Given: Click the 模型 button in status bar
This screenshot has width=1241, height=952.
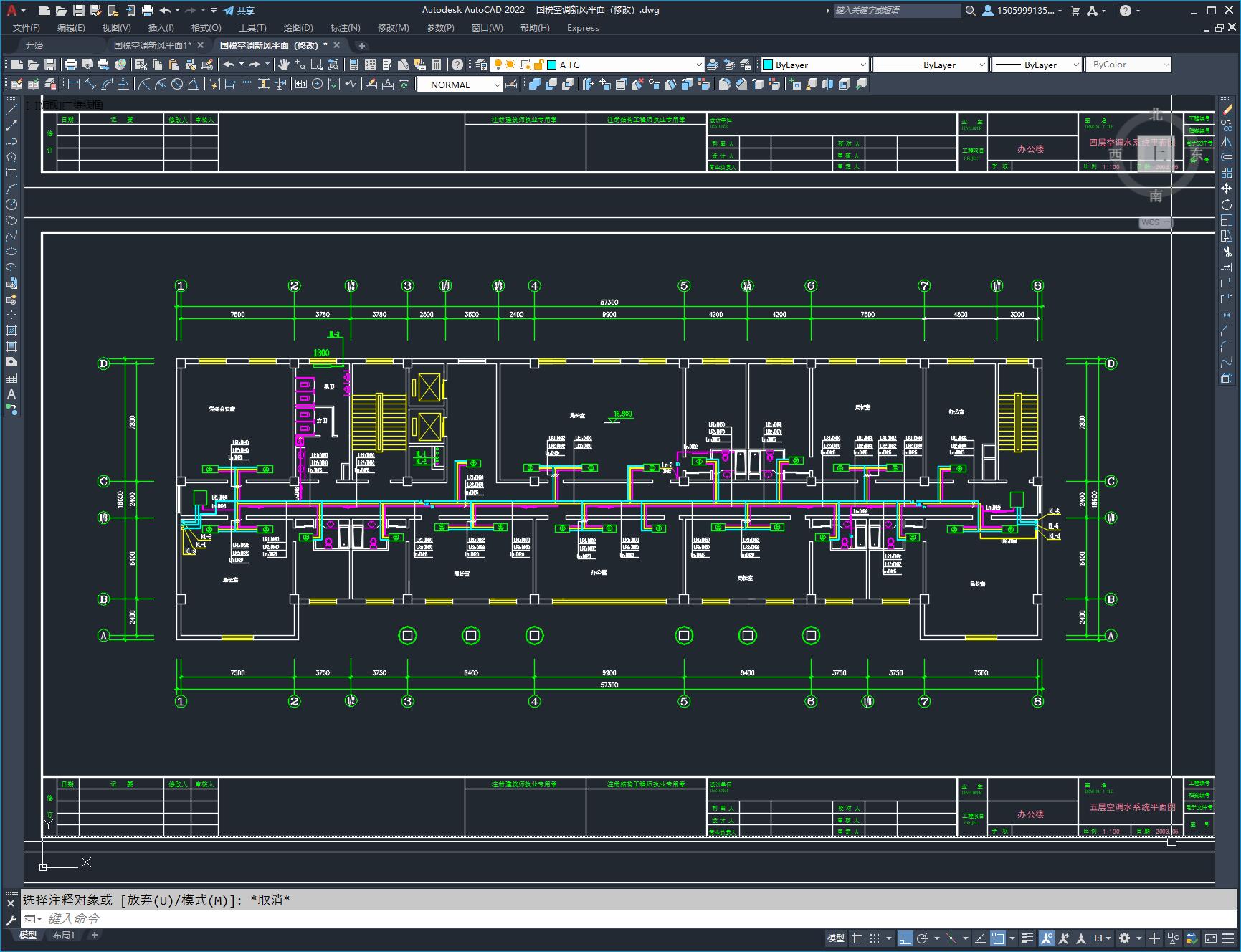Looking at the screenshot, I should (836, 938).
